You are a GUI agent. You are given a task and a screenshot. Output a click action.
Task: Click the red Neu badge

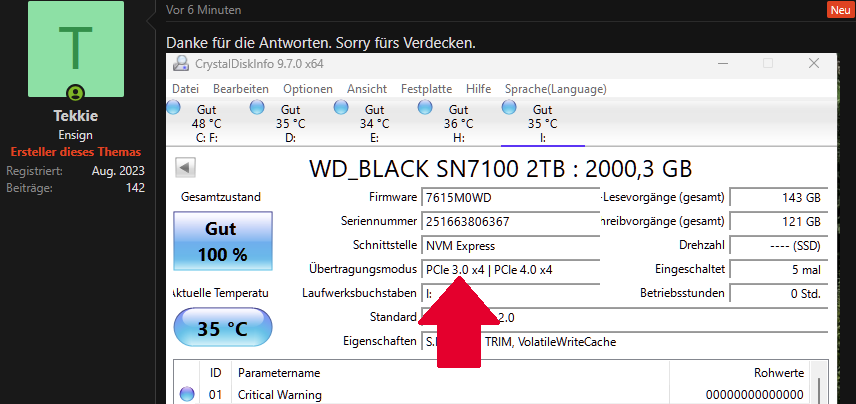tap(841, 10)
